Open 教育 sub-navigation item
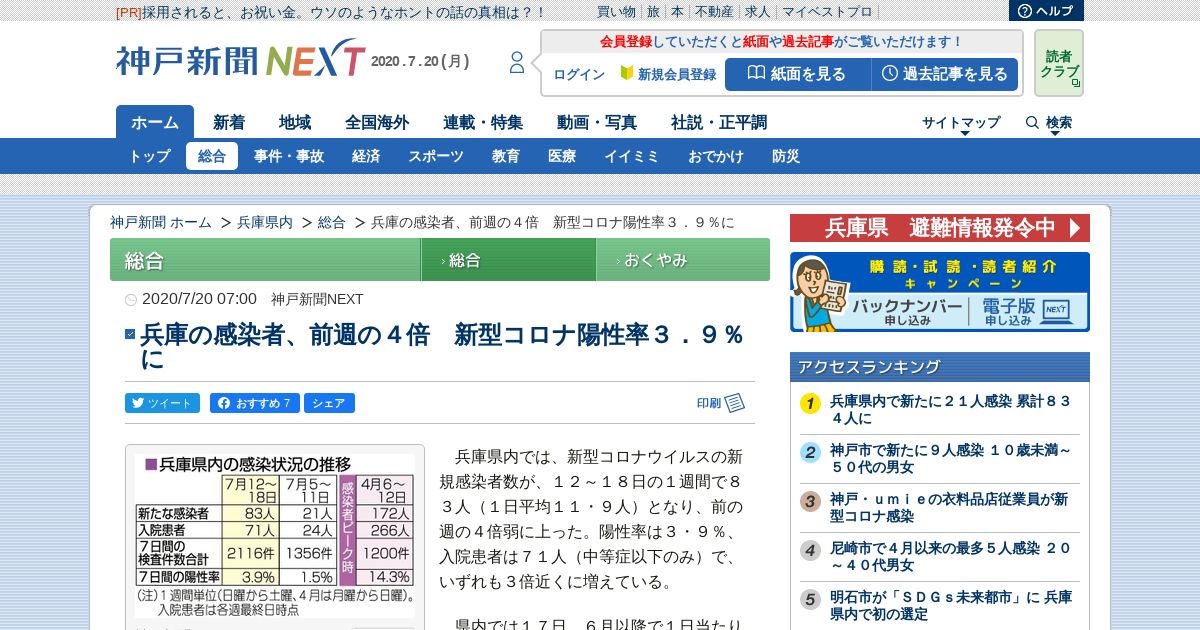1200x630 pixels. click(506, 156)
